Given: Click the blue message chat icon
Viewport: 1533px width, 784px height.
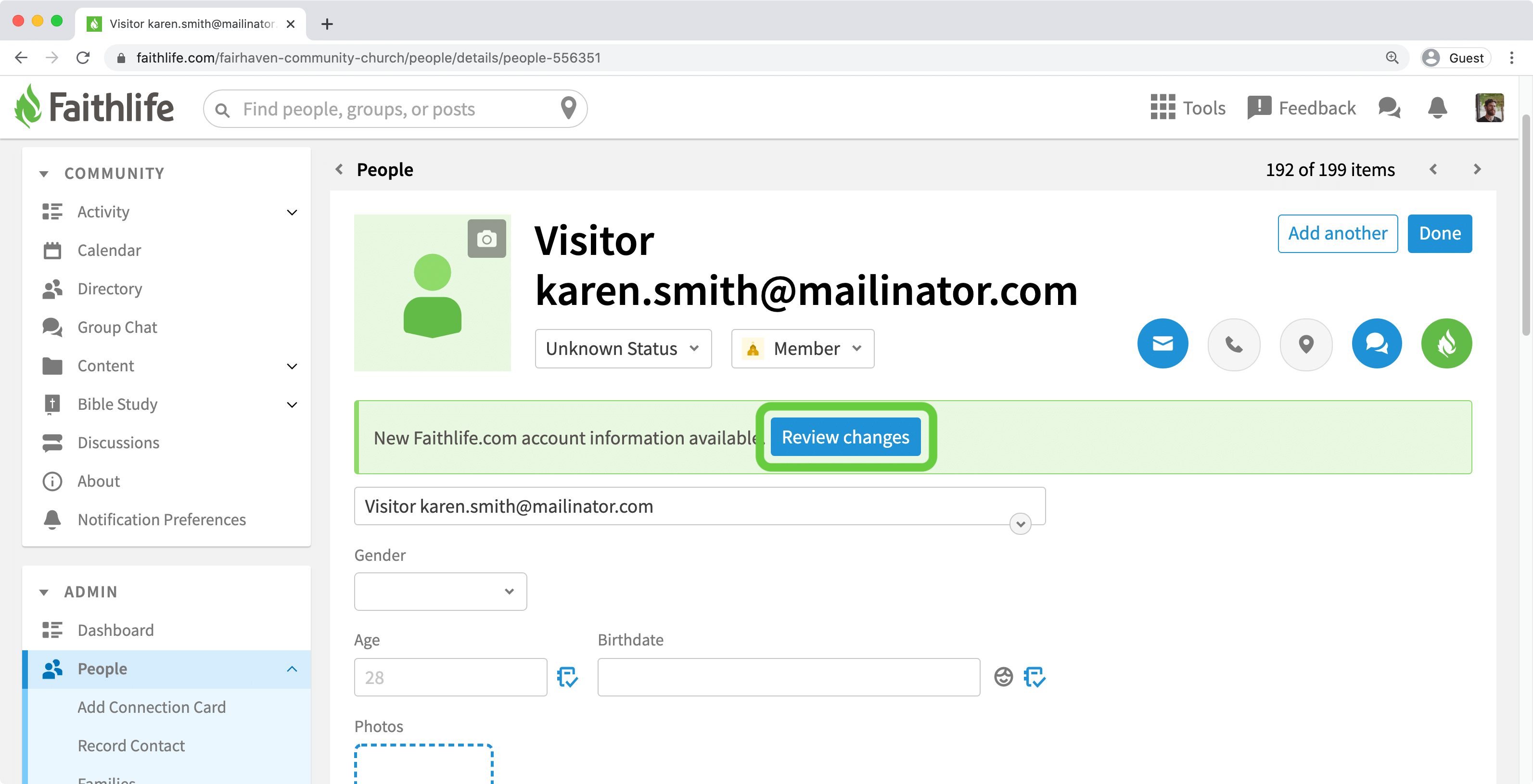Looking at the screenshot, I should (1377, 343).
